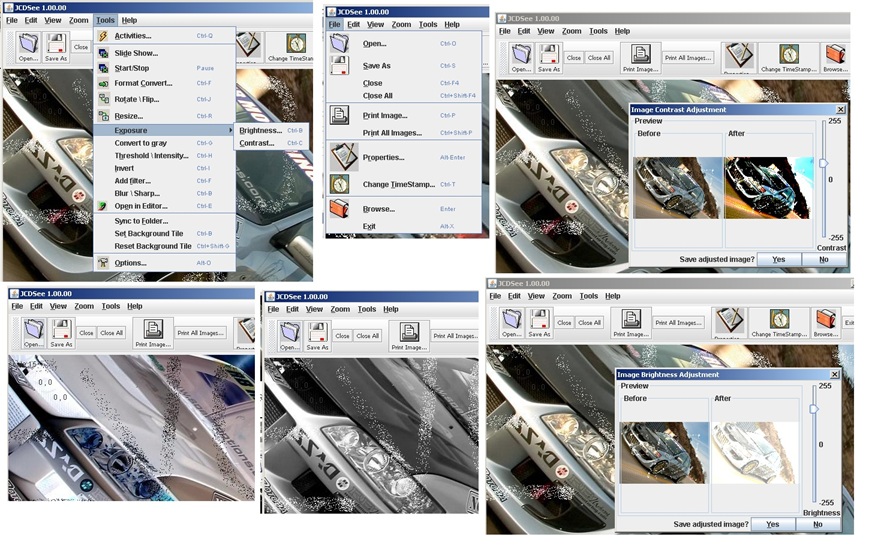The height and width of the screenshot is (548, 881).
Task: Adjust the Brightness slider handle
Action: pyautogui.click(x=814, y=409)
